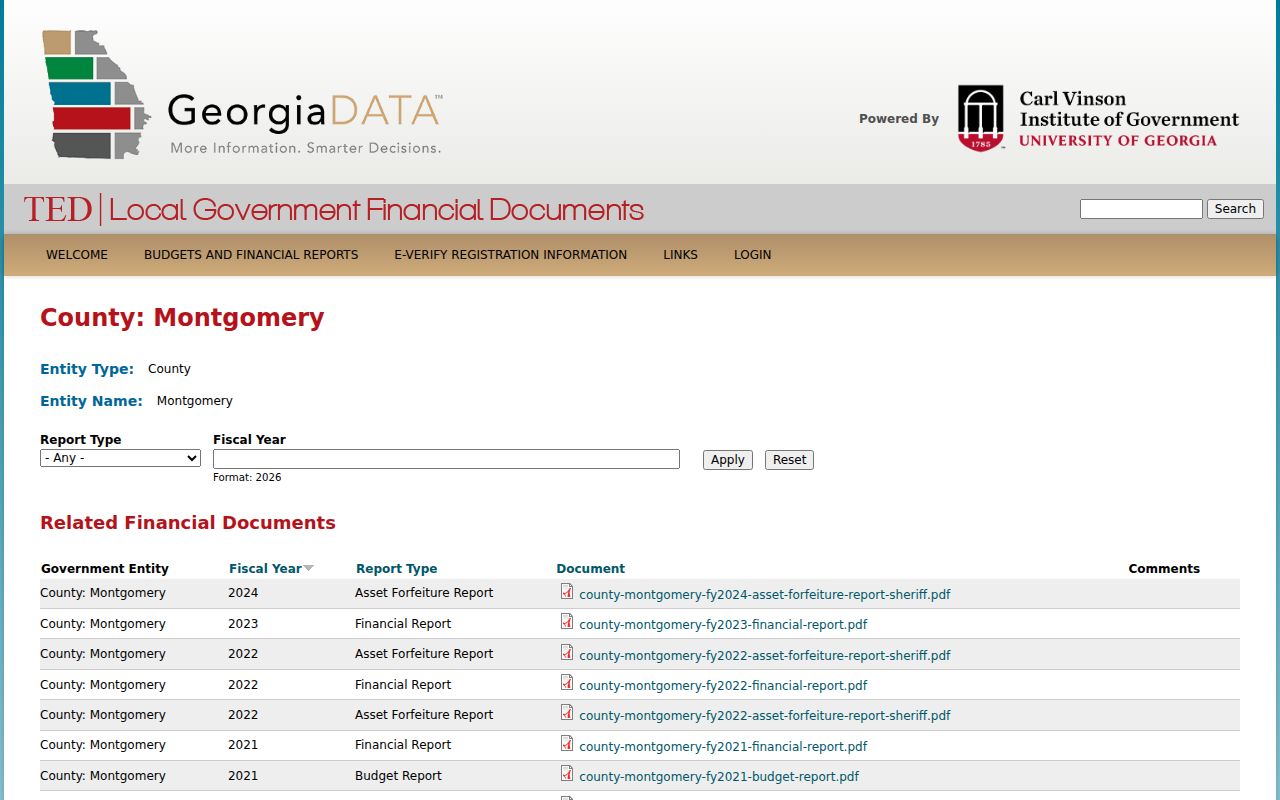This screenshot has width=1280, height=800.
Task: Click the "Powered By" text
Action: 899,119
